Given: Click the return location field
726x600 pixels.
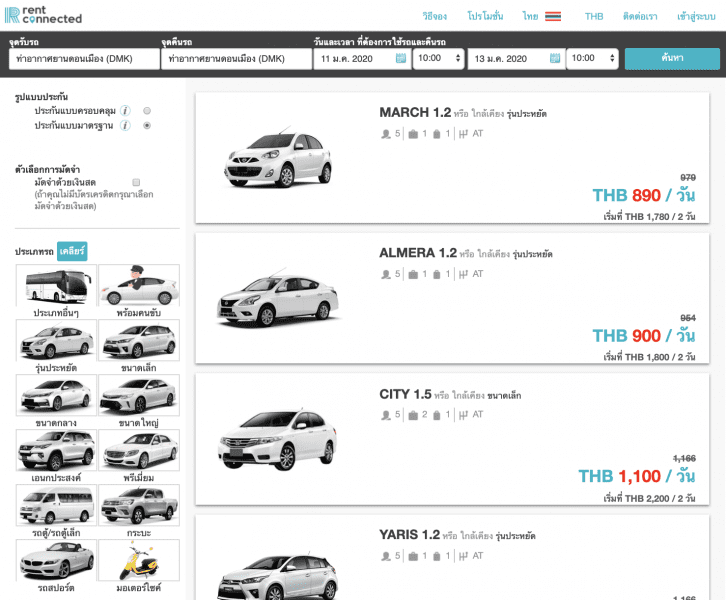Looking at the screenshot, I should tap(236, 59).
